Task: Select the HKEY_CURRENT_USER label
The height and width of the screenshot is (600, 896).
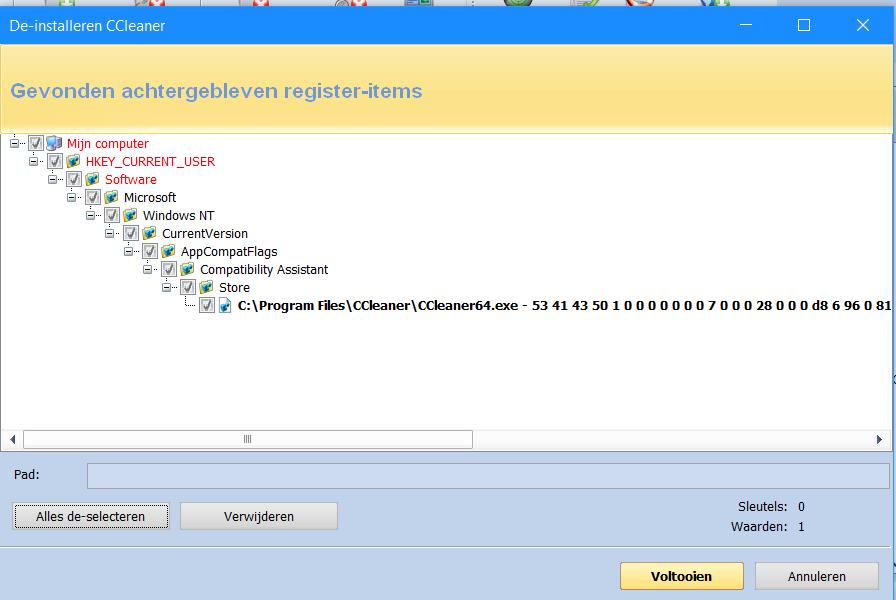Action: coord(150,162)
